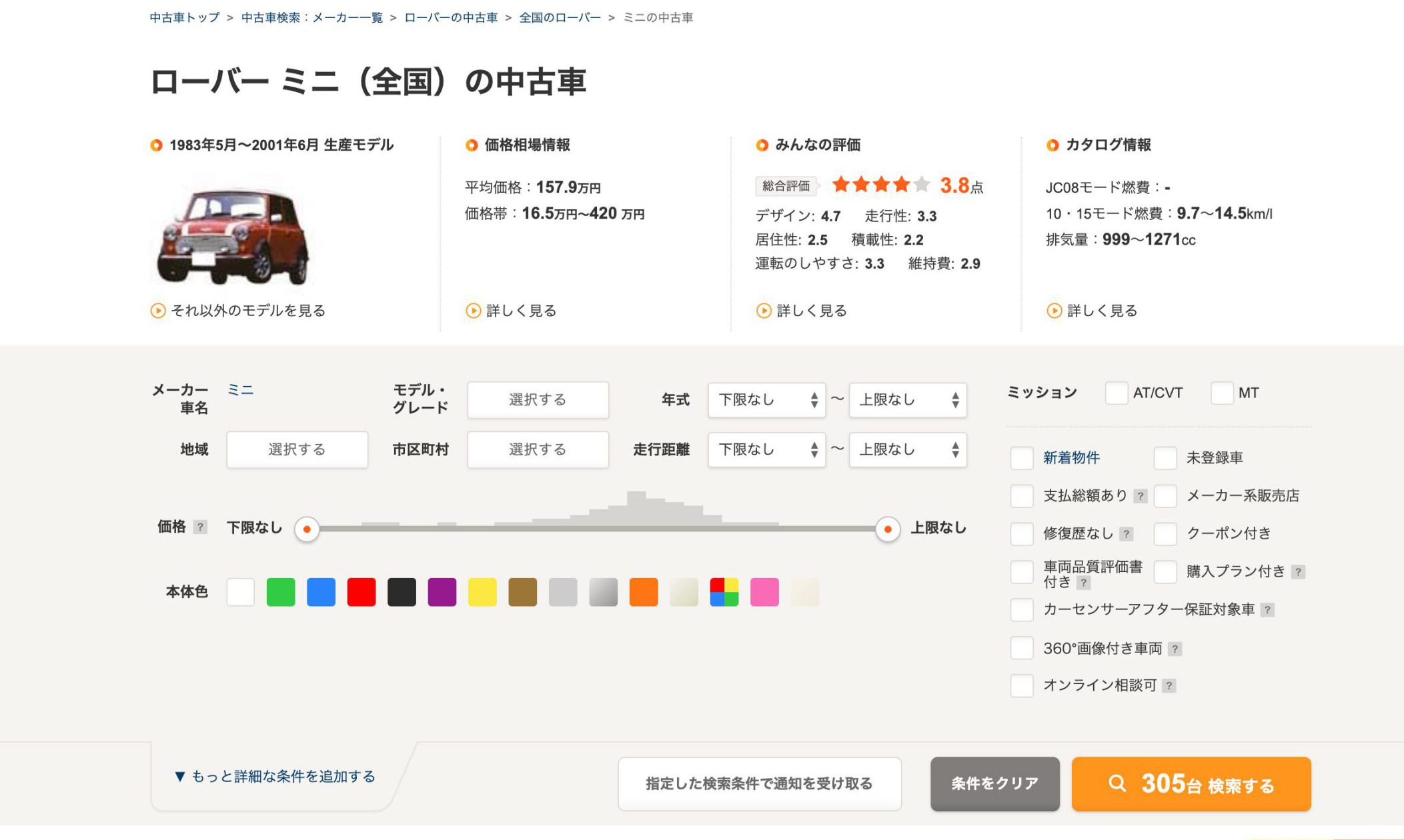Select the multicolor body color swatch
Screen dimensions: 1404x840
(x=724, y=592)
